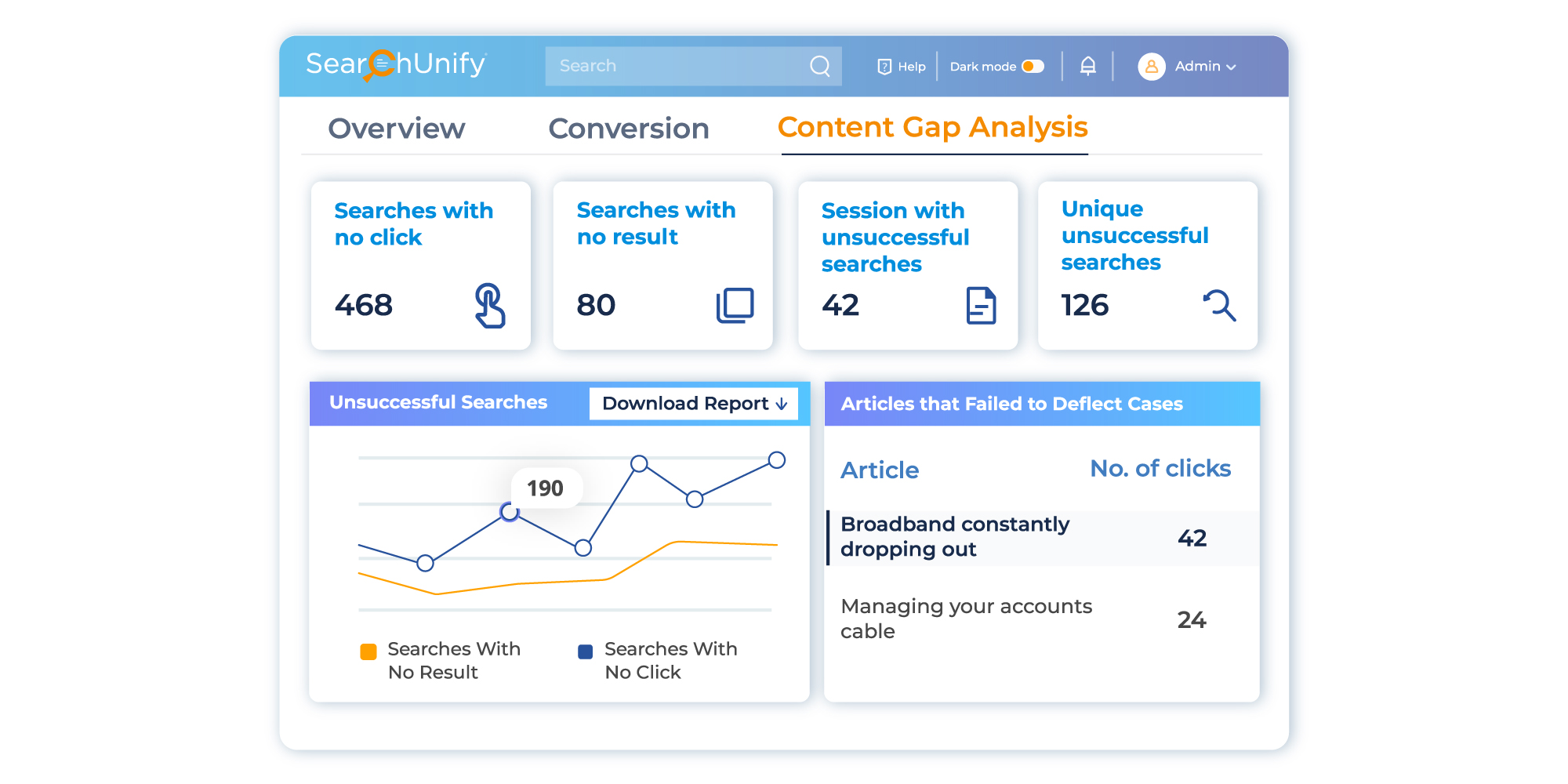
Task: Select the Broadband constantly dropping out row
Action: tap(1043, 538)
